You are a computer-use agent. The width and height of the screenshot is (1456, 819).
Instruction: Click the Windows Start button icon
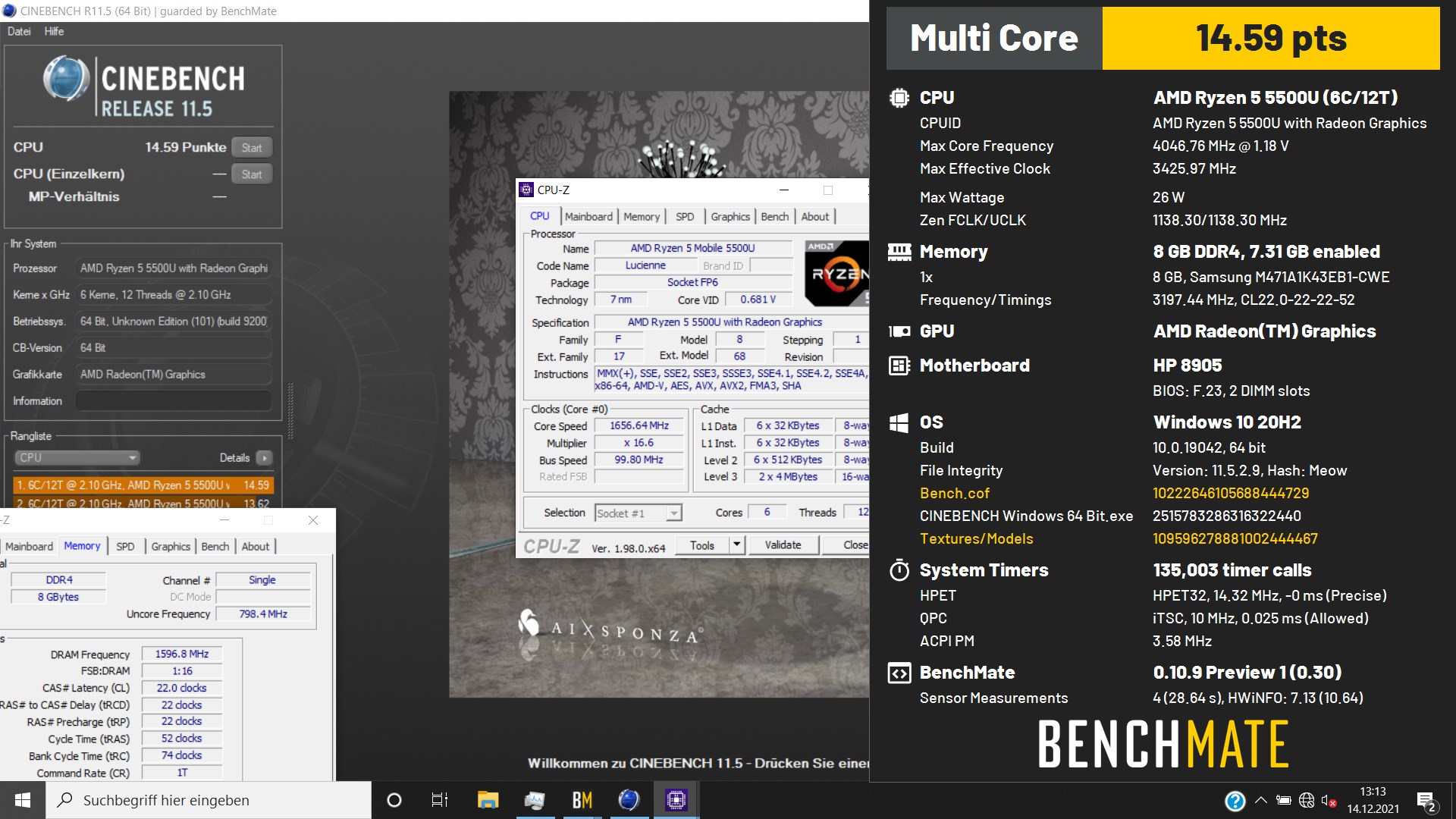tap(23, 800)
